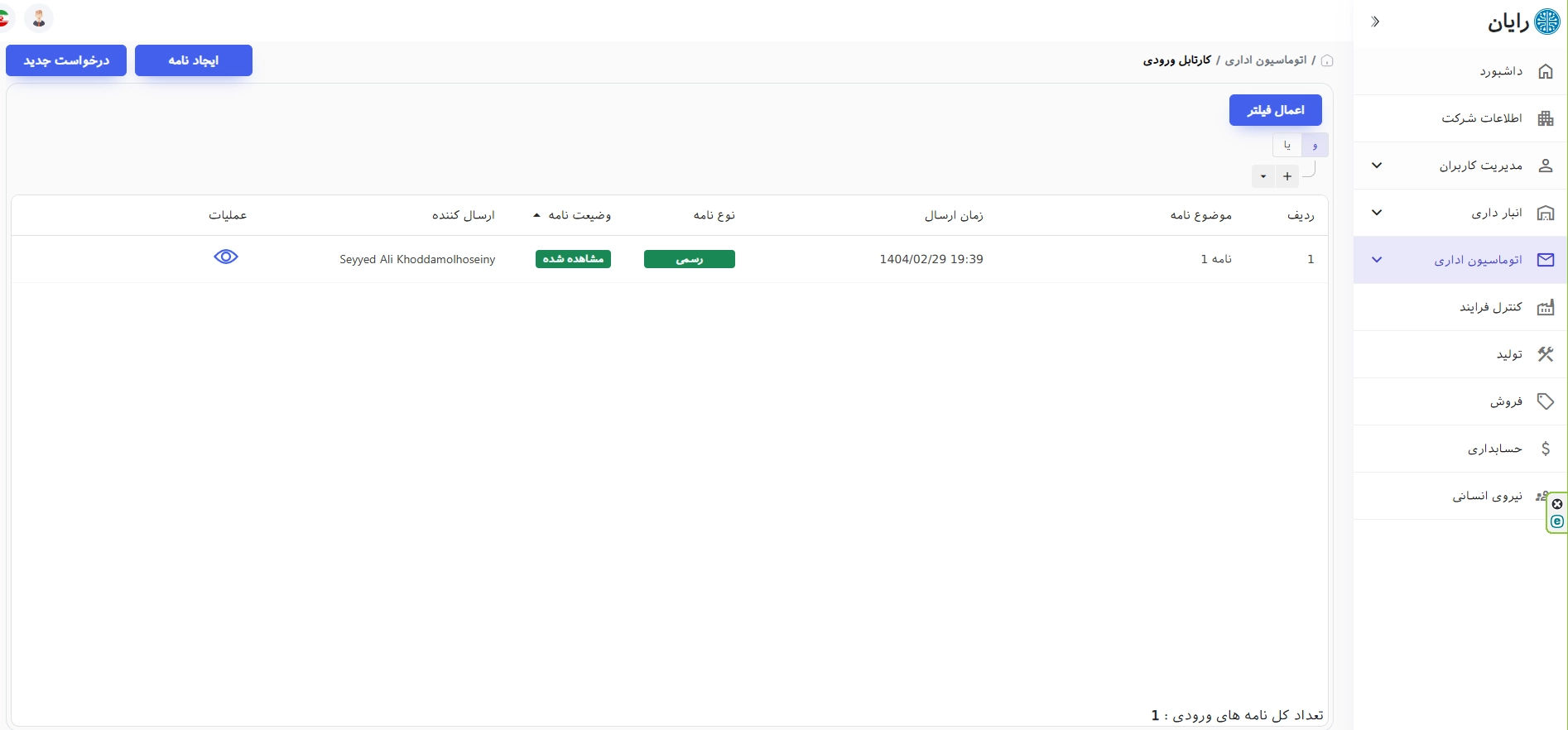Open the user avatar at top left

click(39, 17)
